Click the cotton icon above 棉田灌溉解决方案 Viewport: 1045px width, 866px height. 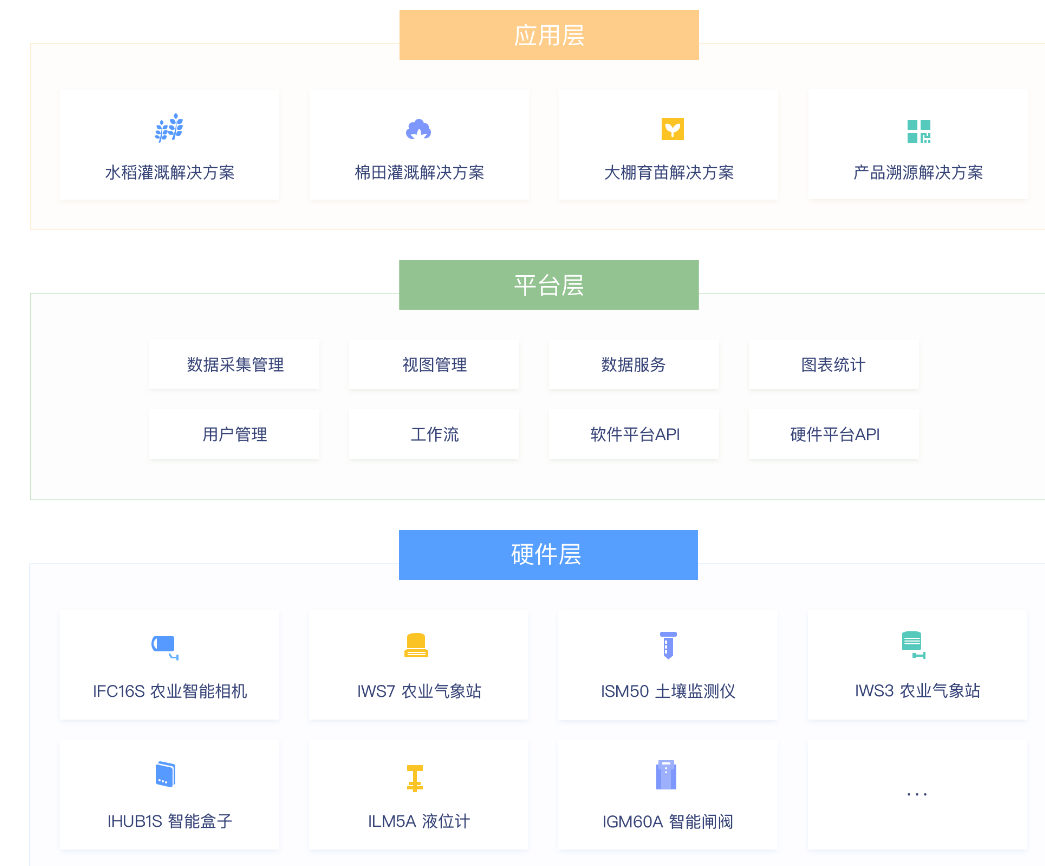tap(419, 129)
